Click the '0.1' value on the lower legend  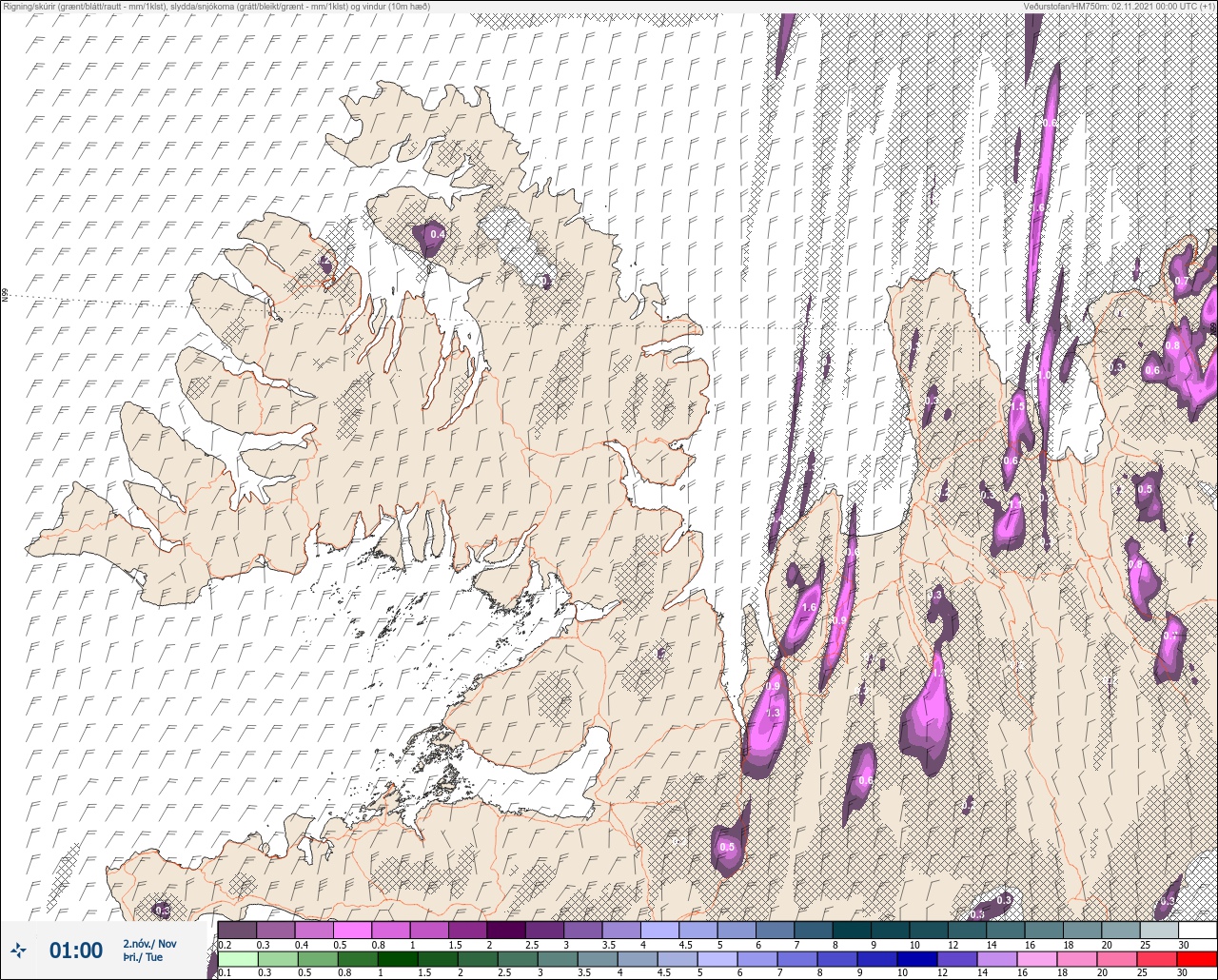click(225, 972)
